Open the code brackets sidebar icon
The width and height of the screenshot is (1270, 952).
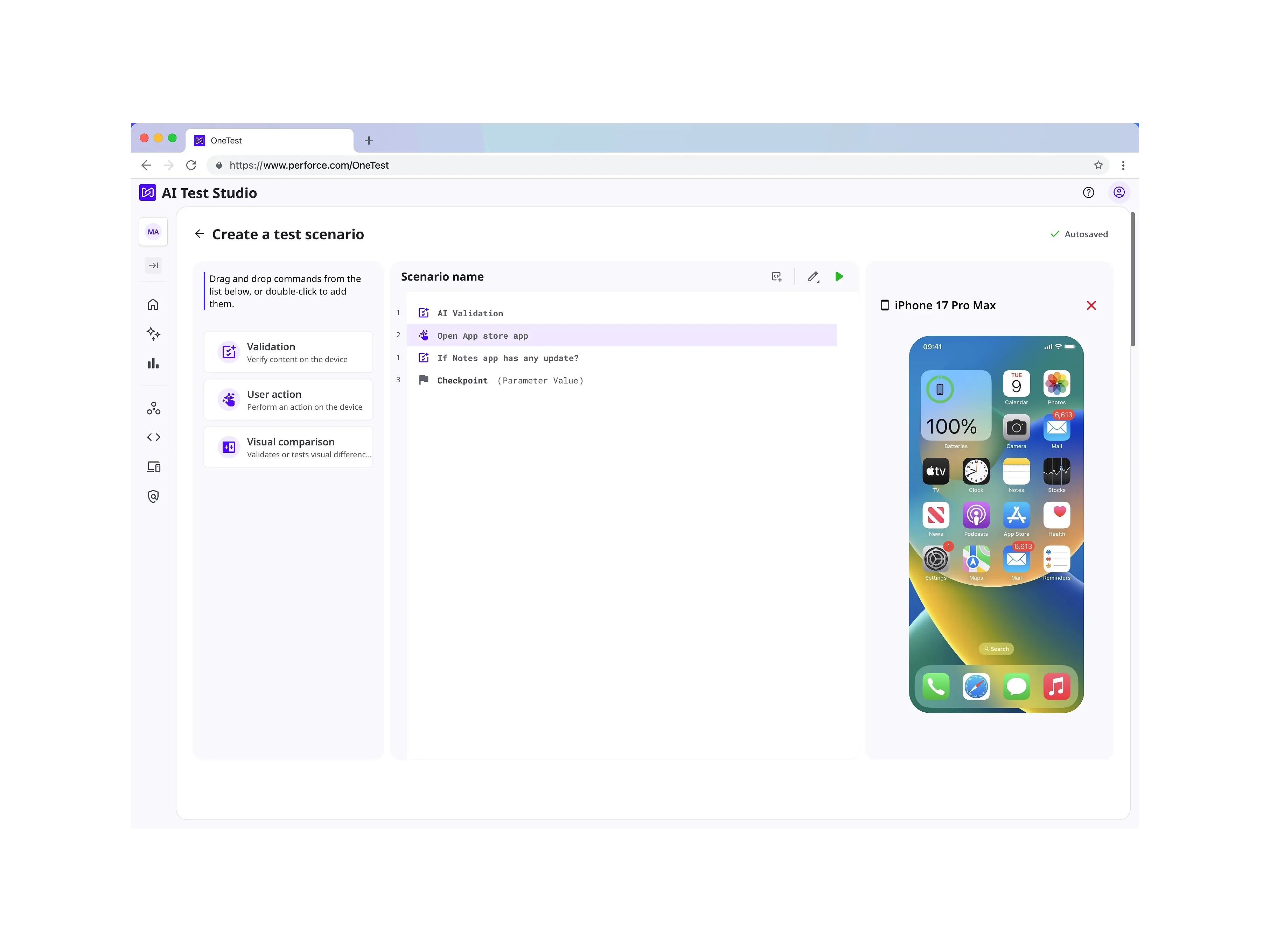(x=153, y=437)
